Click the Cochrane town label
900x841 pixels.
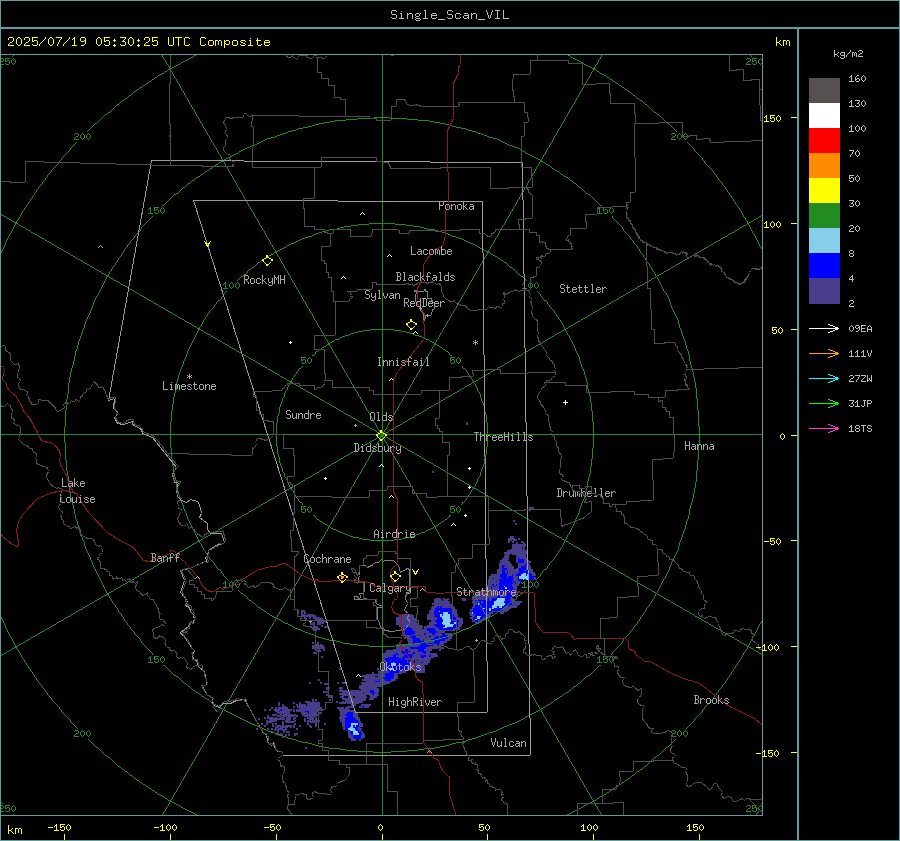(x=327, y=559)
